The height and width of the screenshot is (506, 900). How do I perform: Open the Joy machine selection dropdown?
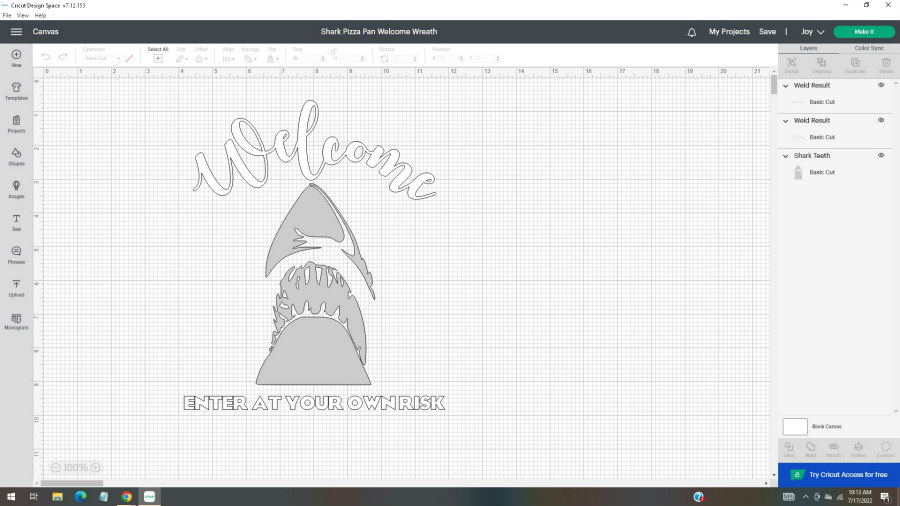[x=812, y=32]
